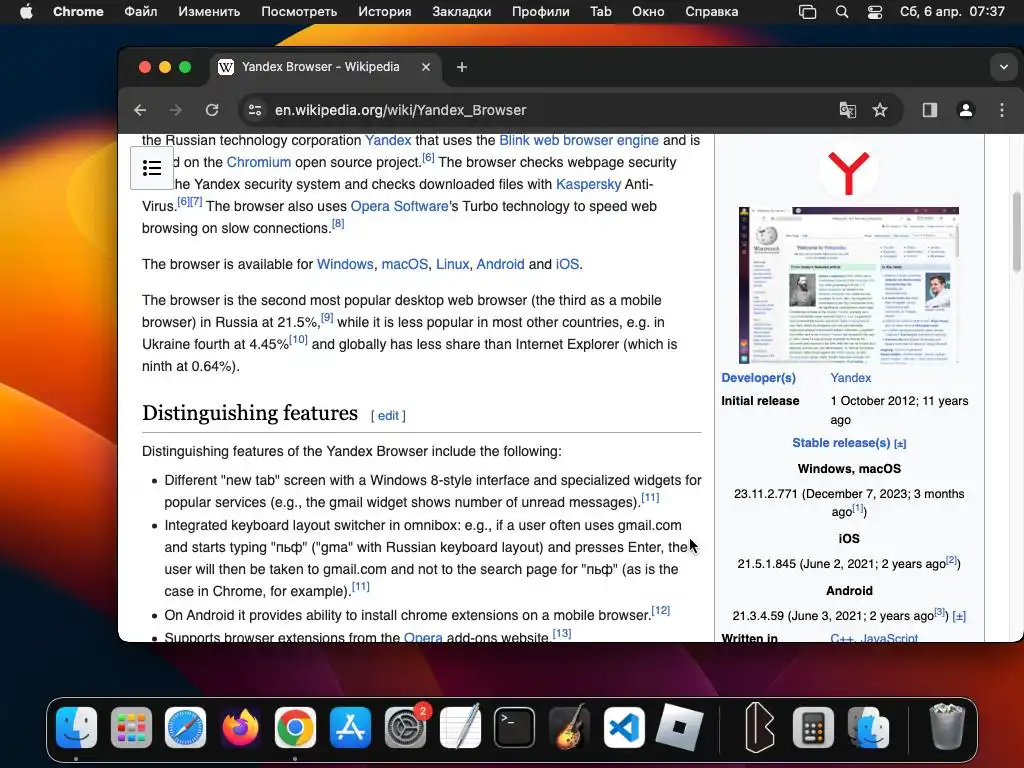
Task: Close the Yandex Browser Wikipedia tab
Action: pyautogui.click(x=426, y=67)
